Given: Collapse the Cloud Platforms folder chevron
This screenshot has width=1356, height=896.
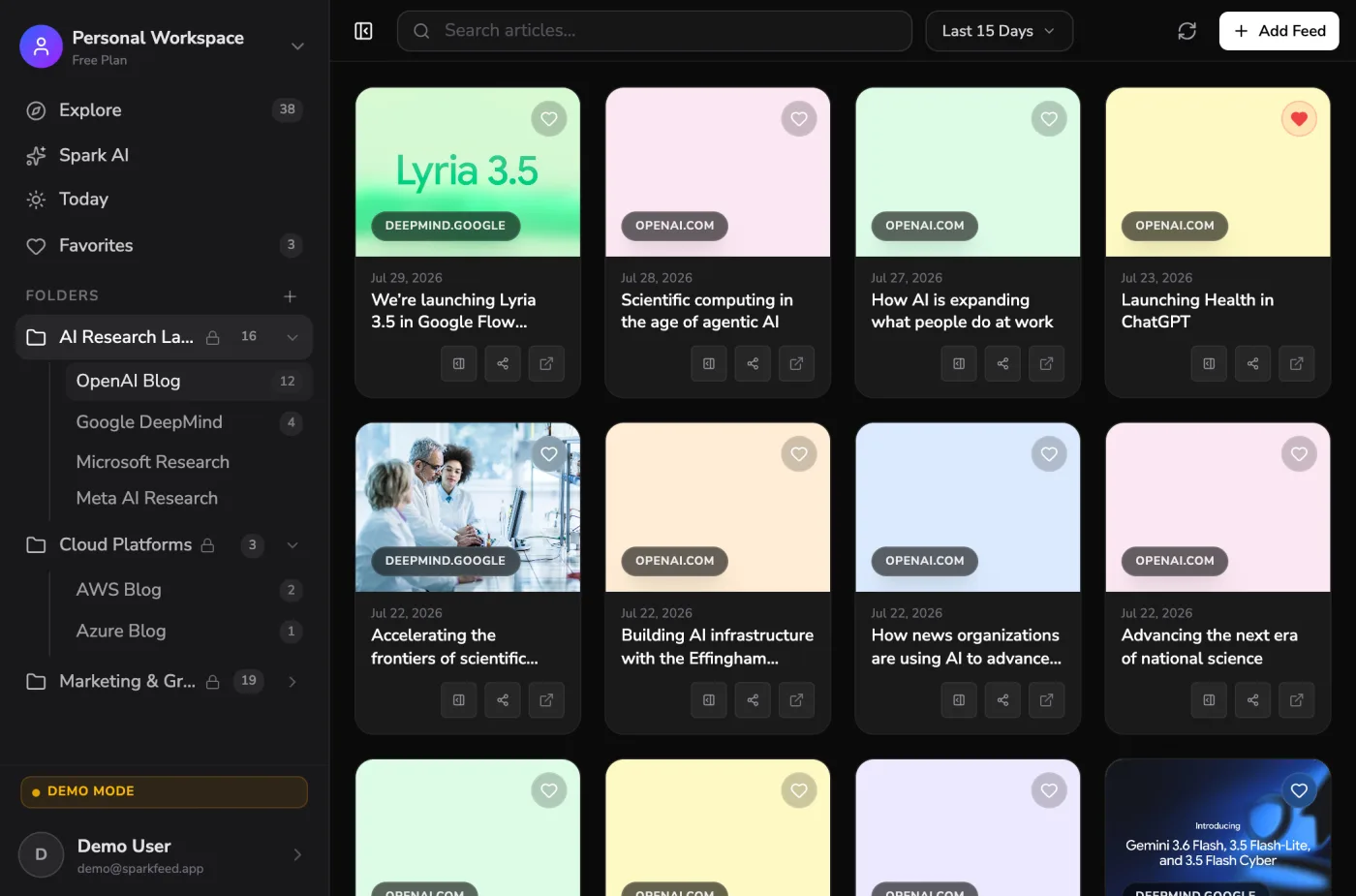Looking at the screenshot, I should pyautogui.click(x=292, y=545).
